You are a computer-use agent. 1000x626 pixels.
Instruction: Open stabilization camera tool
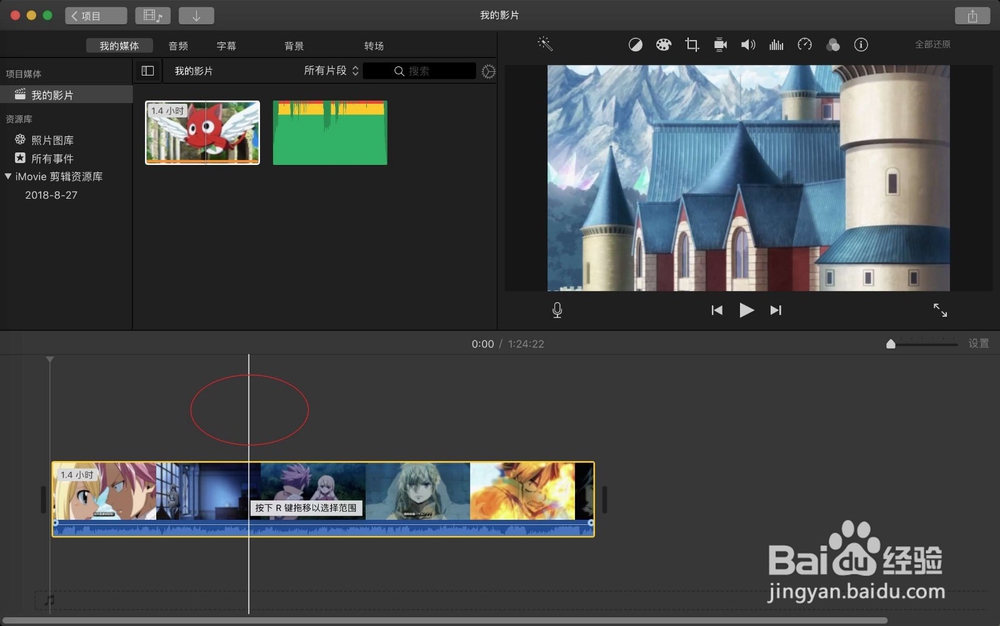click(720, 45)
